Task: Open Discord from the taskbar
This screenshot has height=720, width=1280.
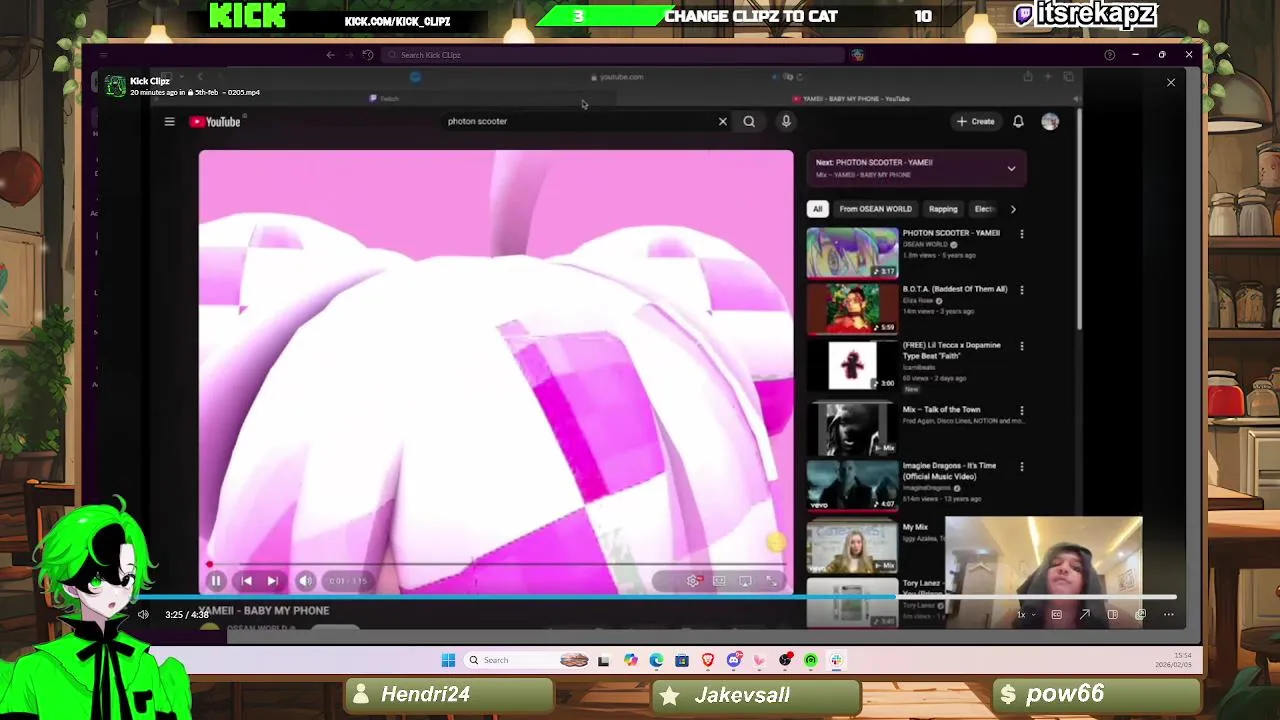Action: click(x=734, y=660)
